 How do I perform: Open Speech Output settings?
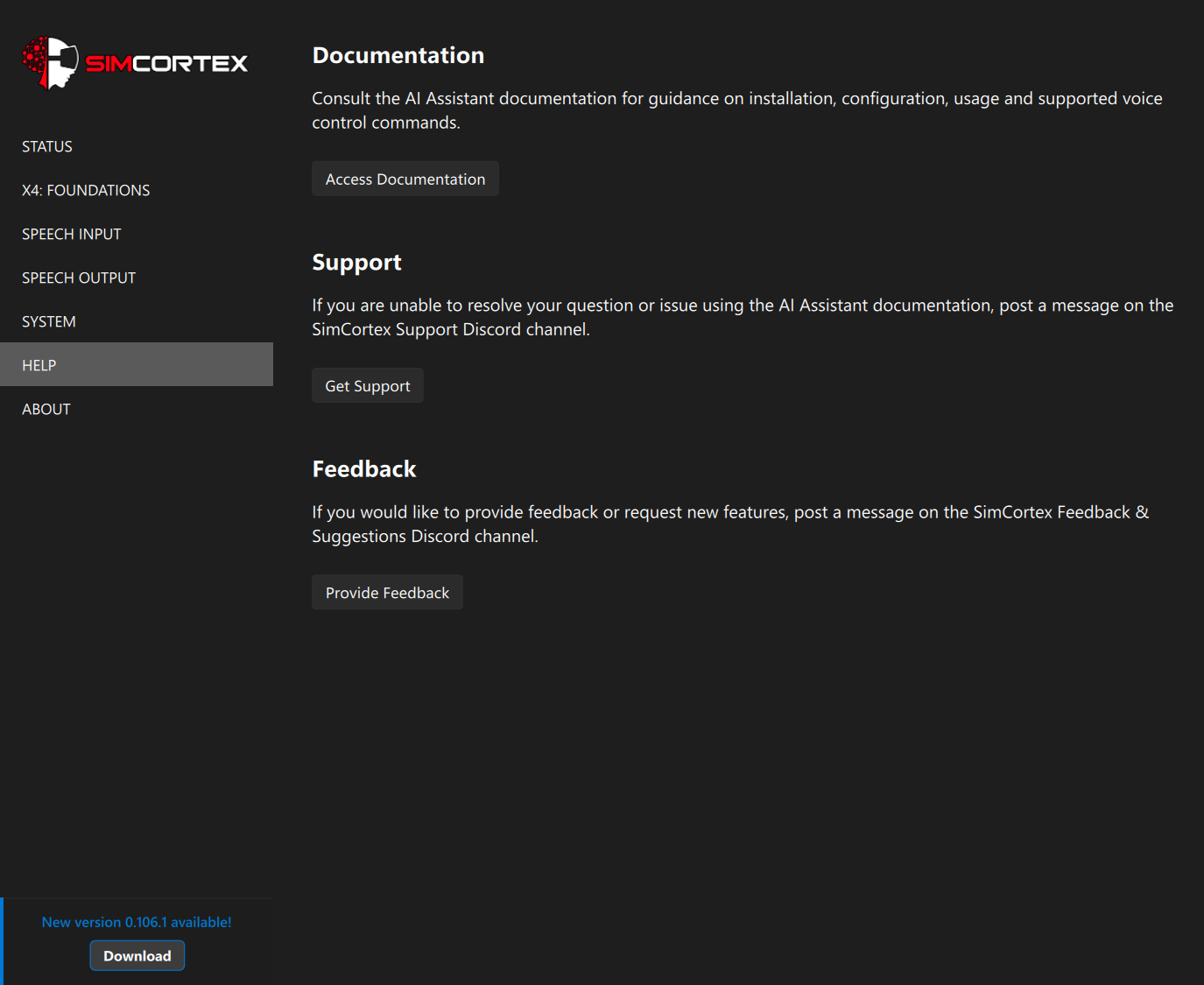click(137, 278)
